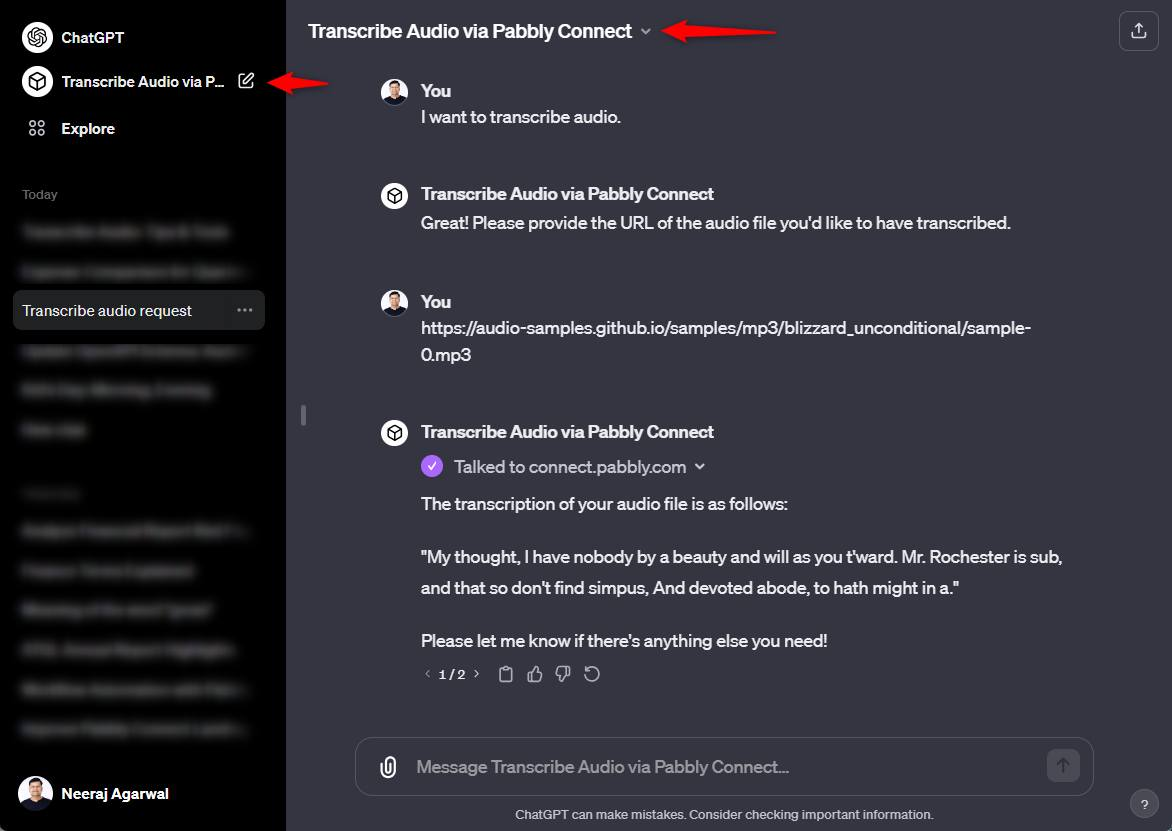This screenshot has height=831, width=1172.
Task: Start new chat with pencil edit icon
Action: [246, 81]
